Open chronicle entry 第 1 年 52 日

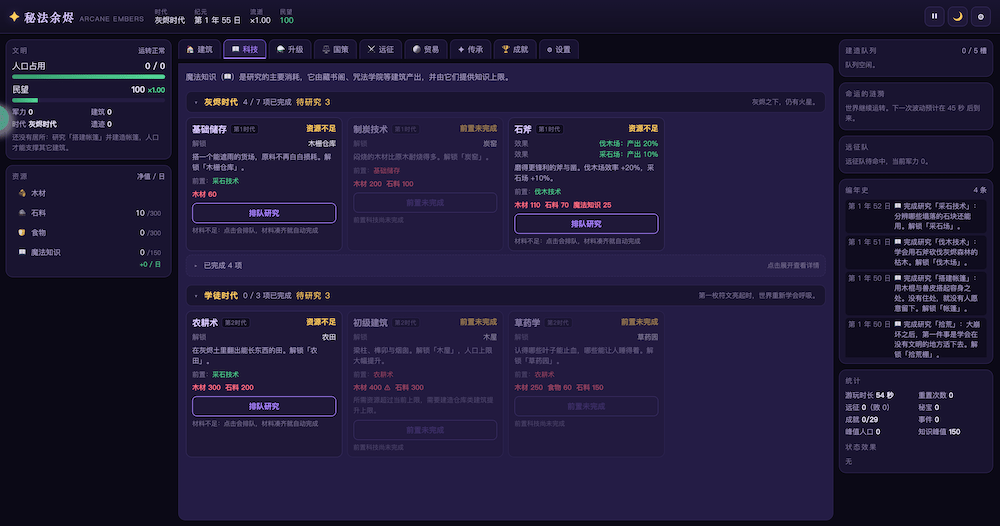pyautogui.click(x=915, y=216)
